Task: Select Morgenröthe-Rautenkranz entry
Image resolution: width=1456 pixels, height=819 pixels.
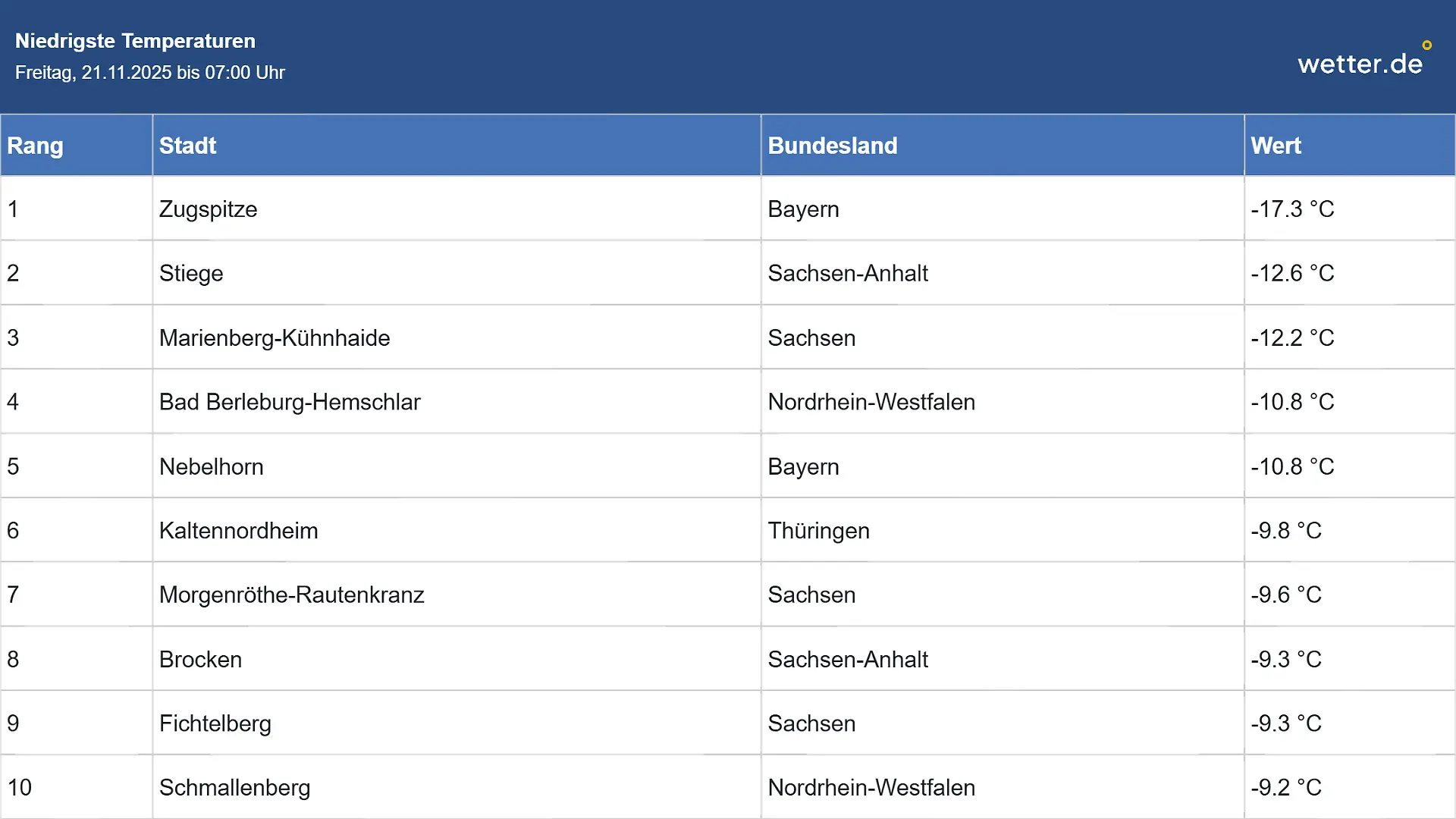Action: coord(291,595)
